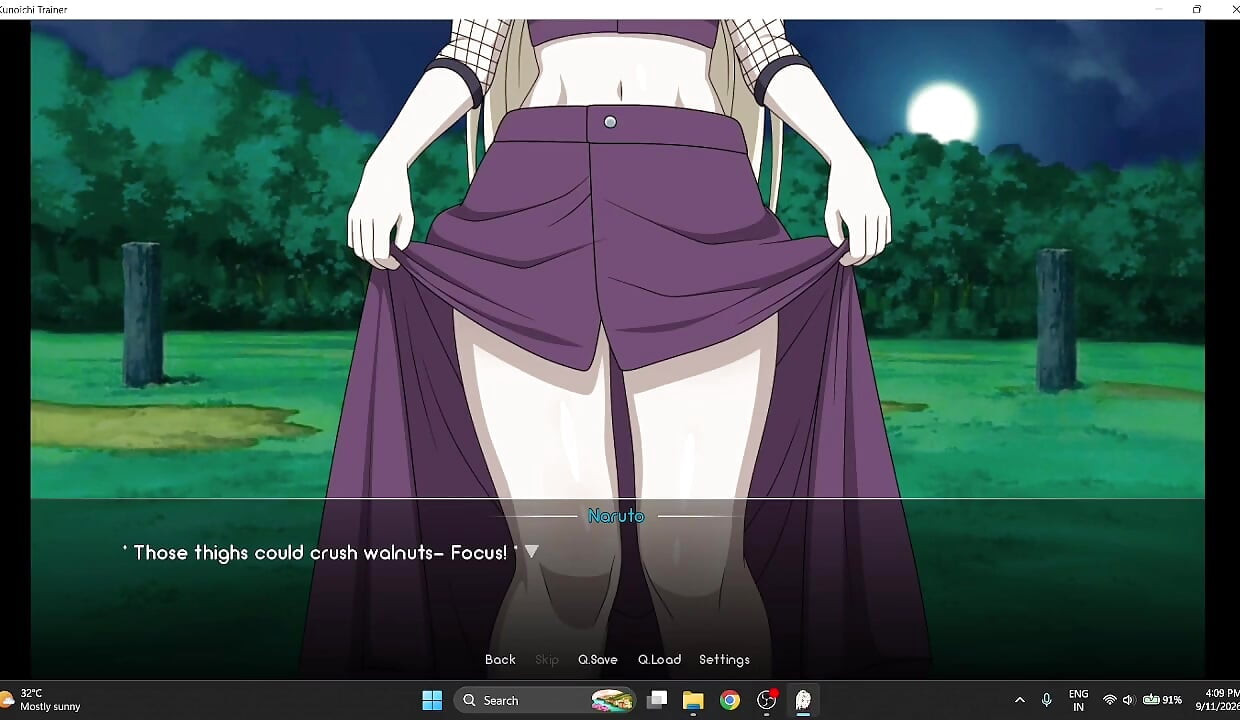Open Task View on the taskbar
This screenshot has height=720, width=1240.
[657, 700]
